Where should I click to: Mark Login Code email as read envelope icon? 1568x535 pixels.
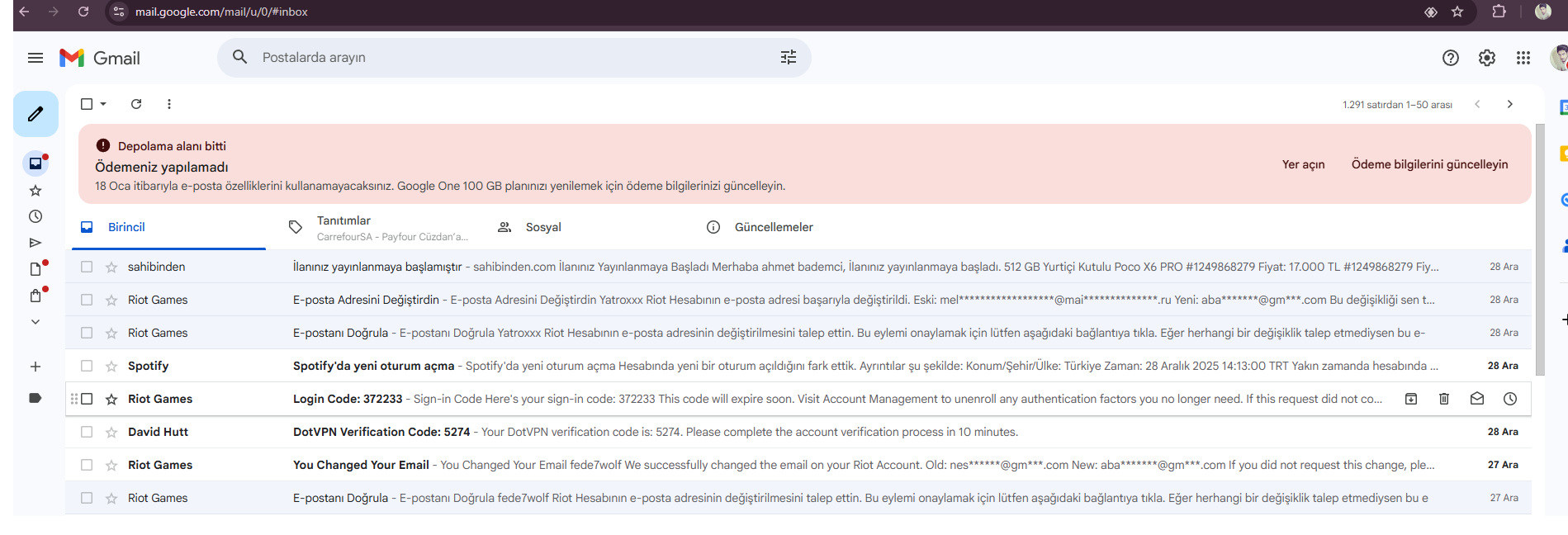point(1477,399)
